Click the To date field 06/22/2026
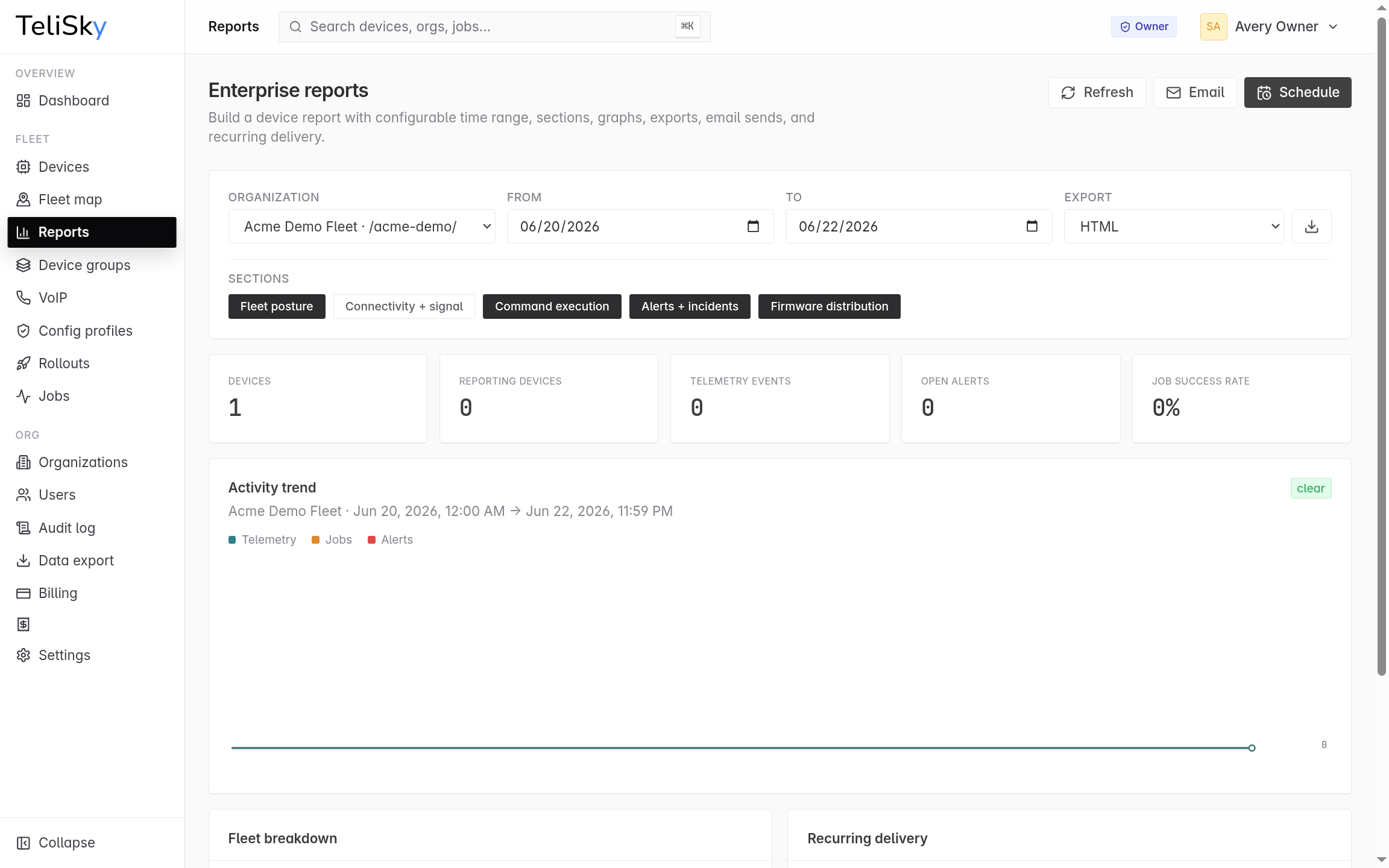Screen dimensions: 1389x868 tap(919, 227)
